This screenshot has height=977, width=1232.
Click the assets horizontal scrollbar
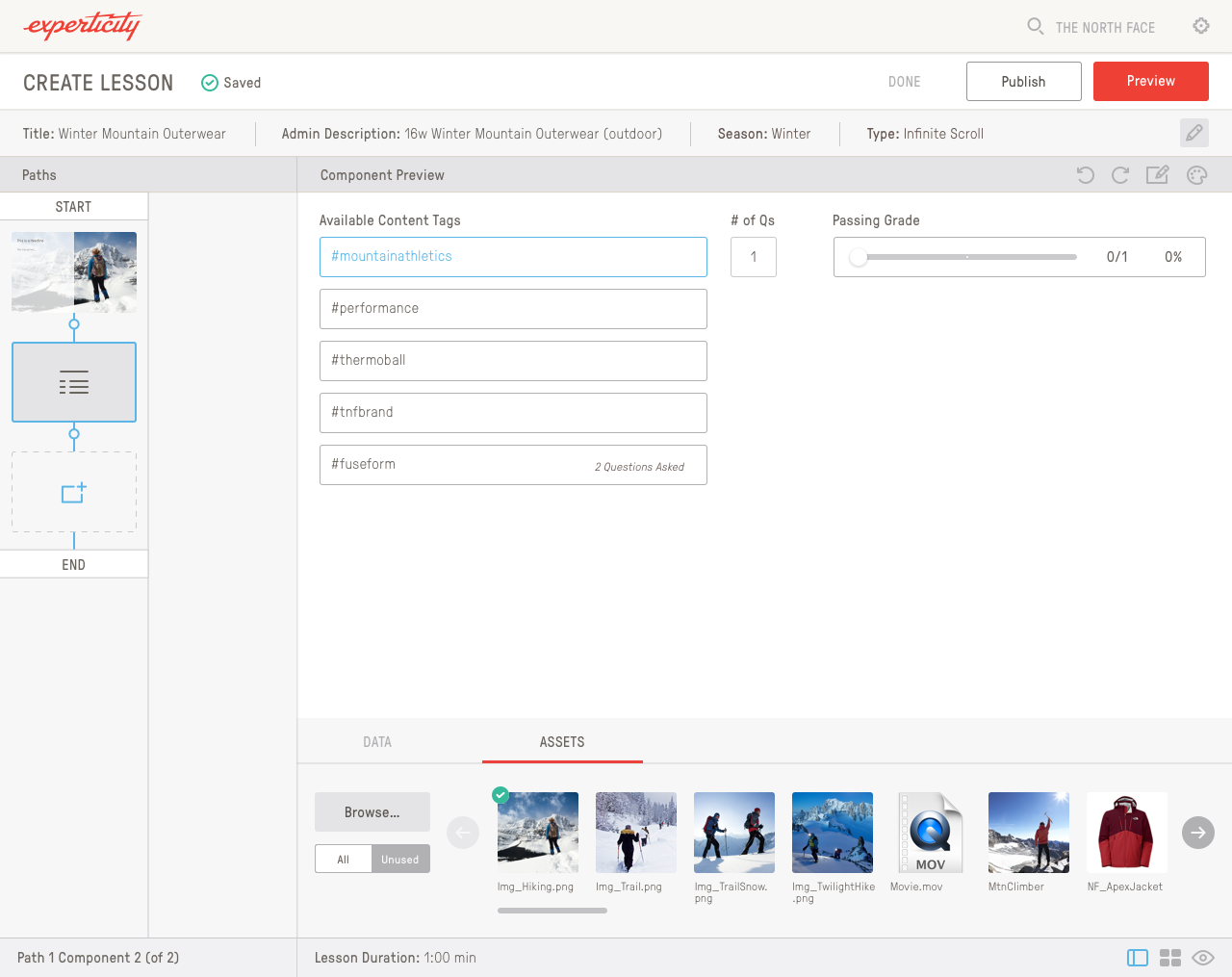coord(552,911)
